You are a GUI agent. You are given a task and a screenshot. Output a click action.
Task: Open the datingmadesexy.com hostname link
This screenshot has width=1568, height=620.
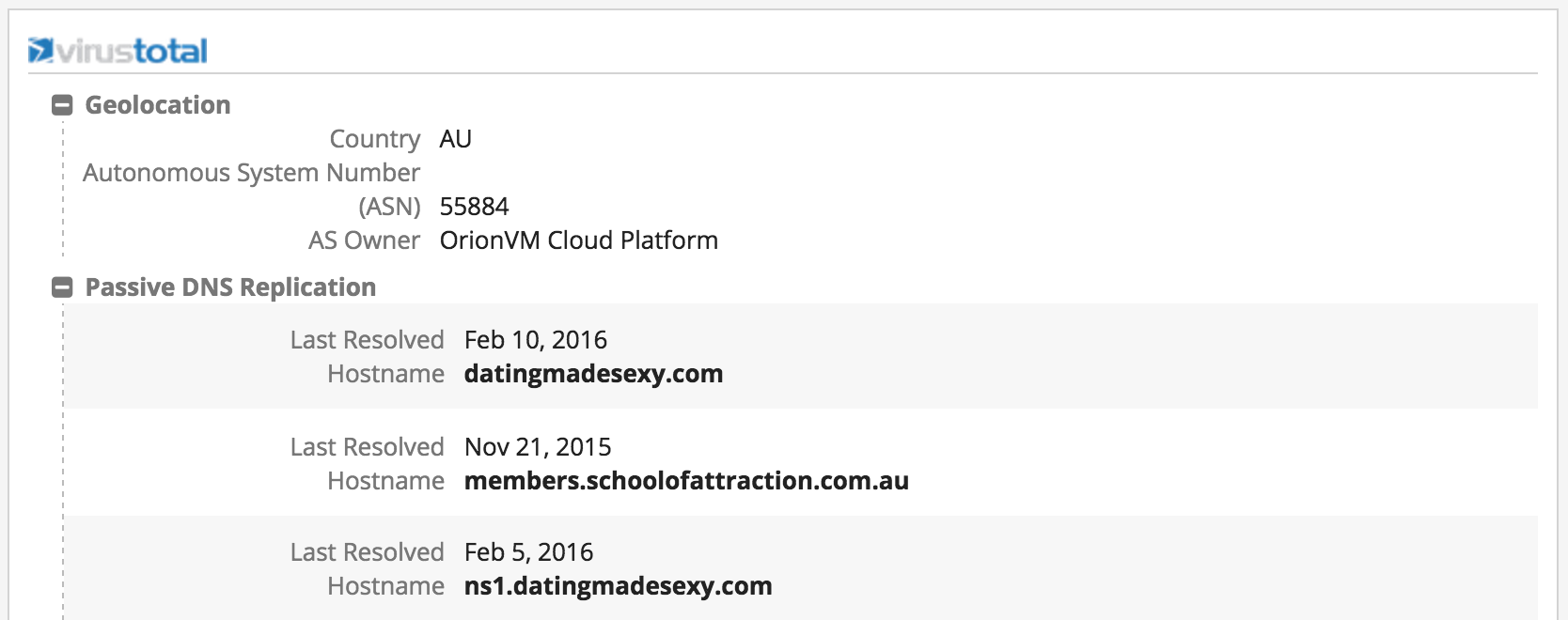tap(593, 374)
